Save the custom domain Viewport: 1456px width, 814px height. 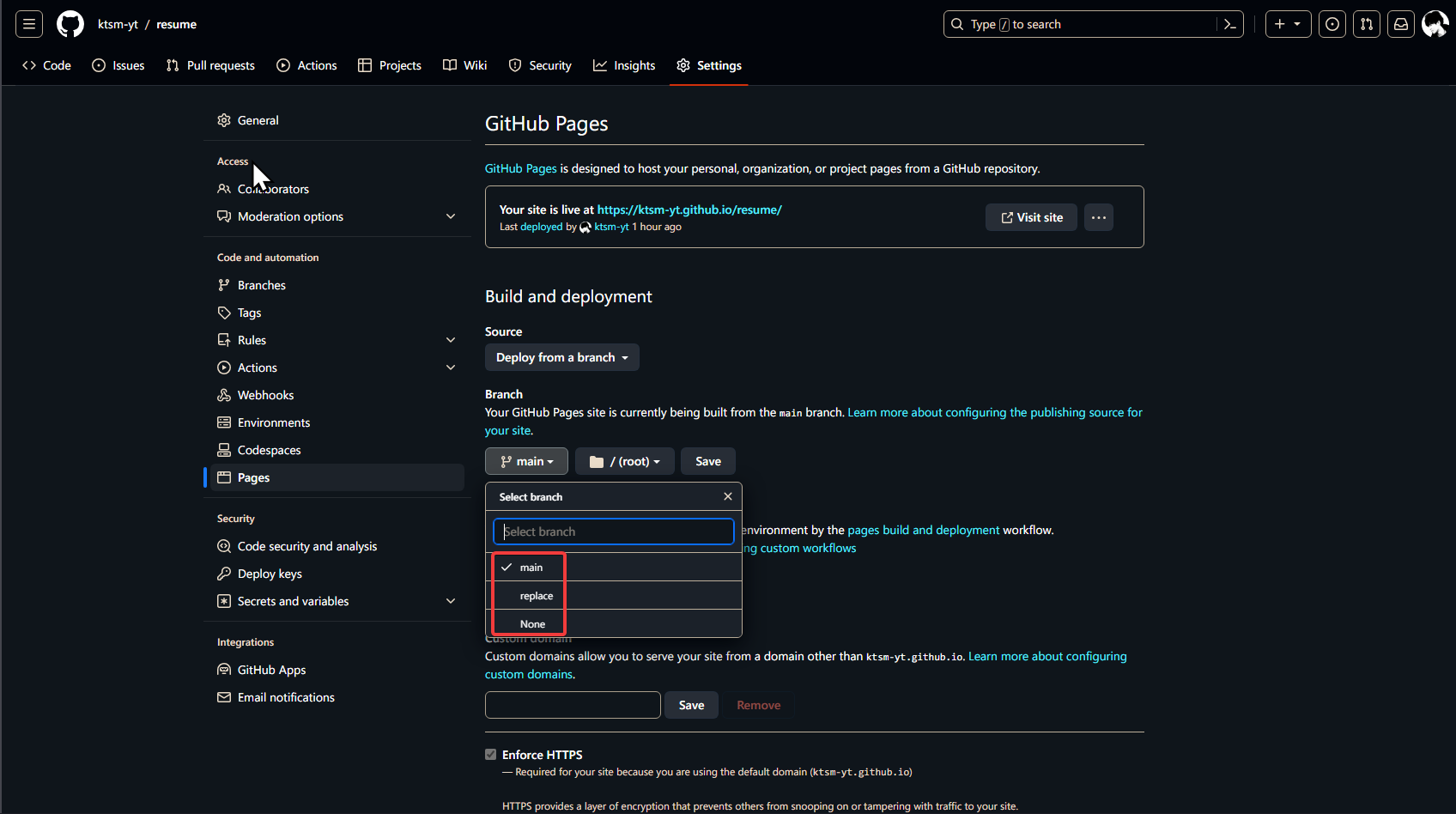point(691,705)
